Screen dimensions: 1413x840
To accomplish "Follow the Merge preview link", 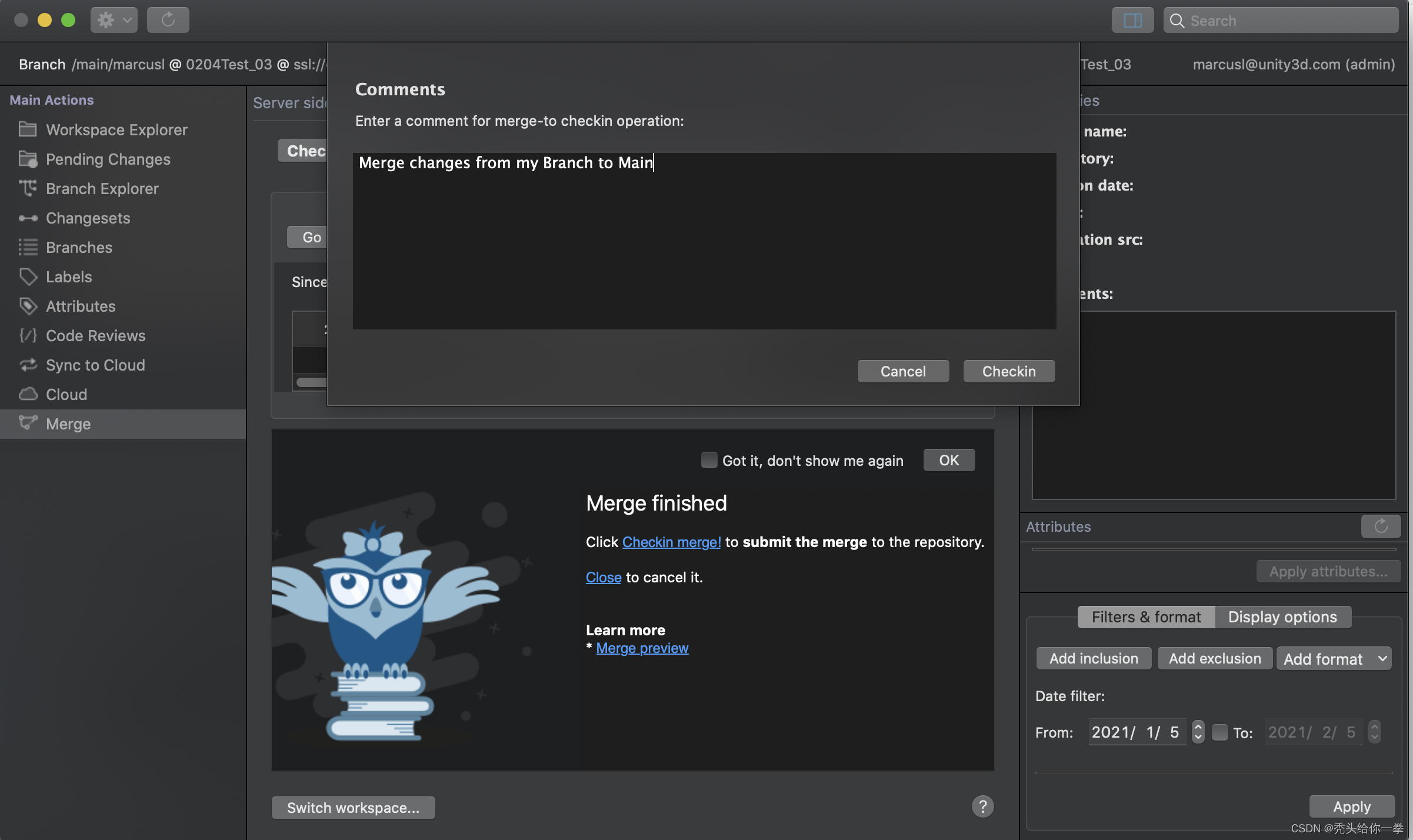I will (642, 648).
